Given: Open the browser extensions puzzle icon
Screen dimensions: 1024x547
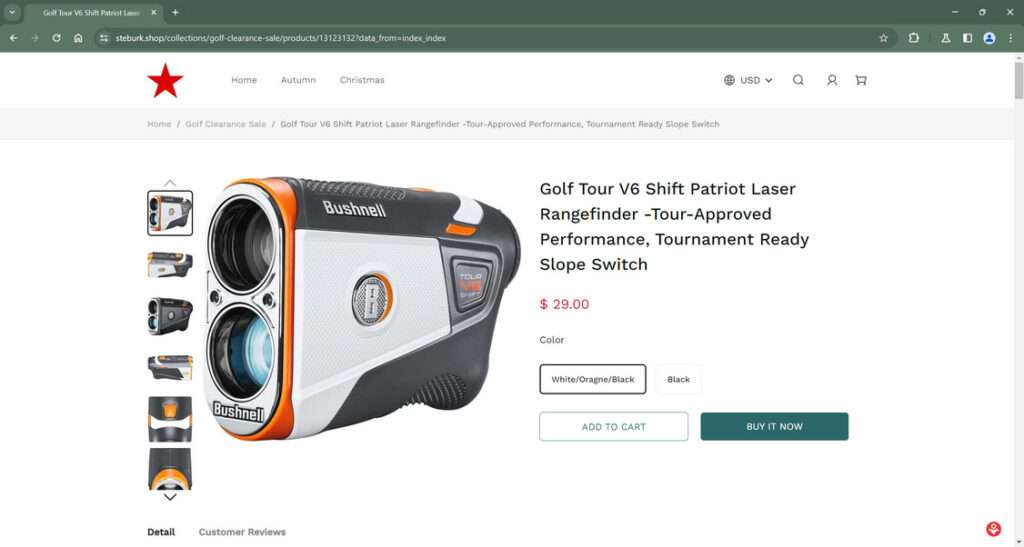Looking at the screenshot, I should tap(914, 38).
